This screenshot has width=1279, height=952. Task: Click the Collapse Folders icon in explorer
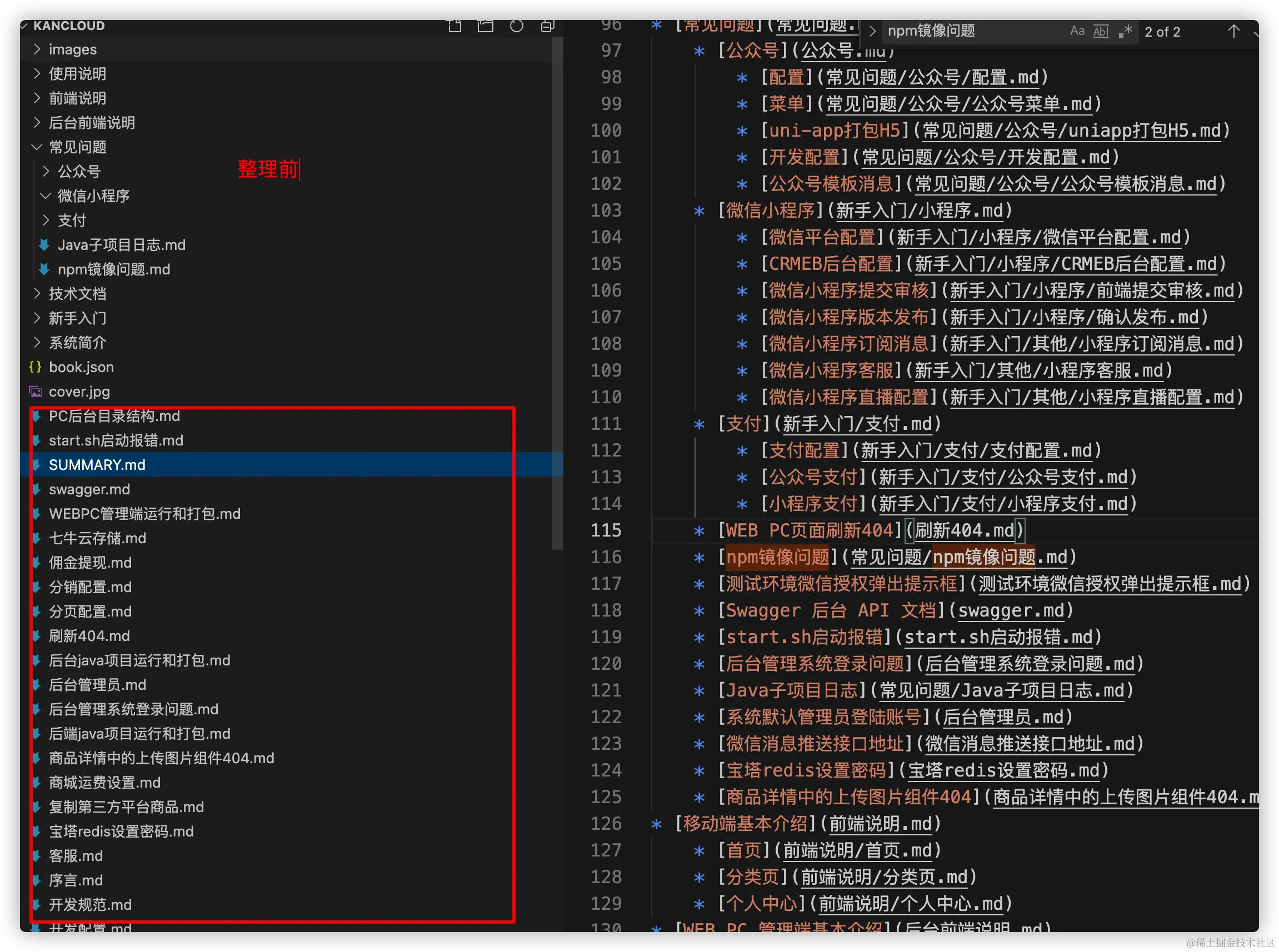tap(548, 26)
